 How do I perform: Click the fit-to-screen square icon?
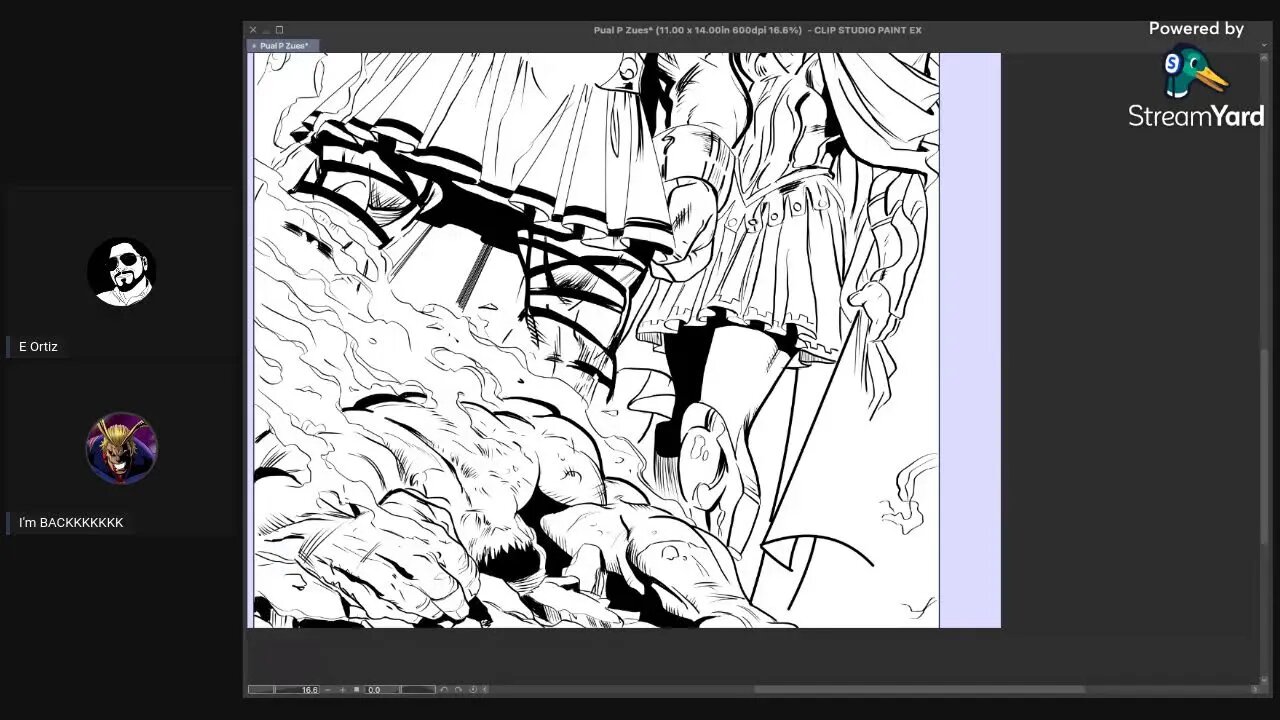(x=356, y=690)
